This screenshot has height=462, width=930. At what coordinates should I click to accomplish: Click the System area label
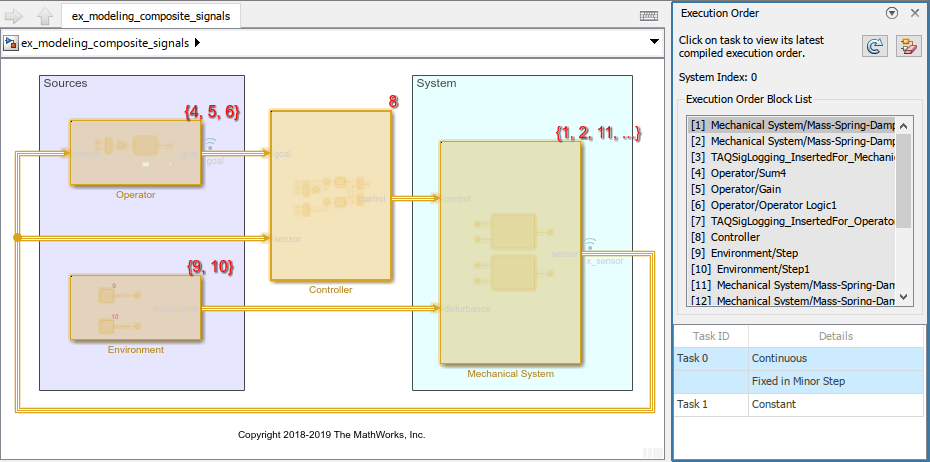point(437,84)
